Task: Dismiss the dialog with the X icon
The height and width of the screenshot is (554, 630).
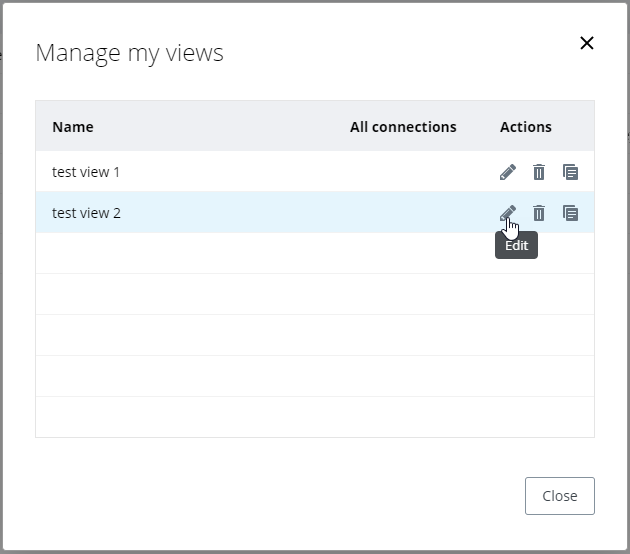Action: [587, 43]
